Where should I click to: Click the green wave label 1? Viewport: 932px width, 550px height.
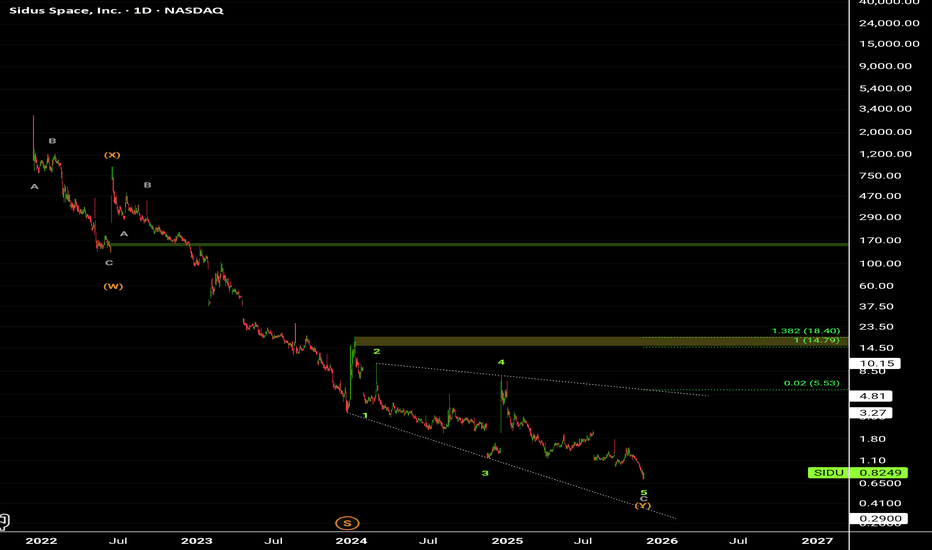[366, 416]
